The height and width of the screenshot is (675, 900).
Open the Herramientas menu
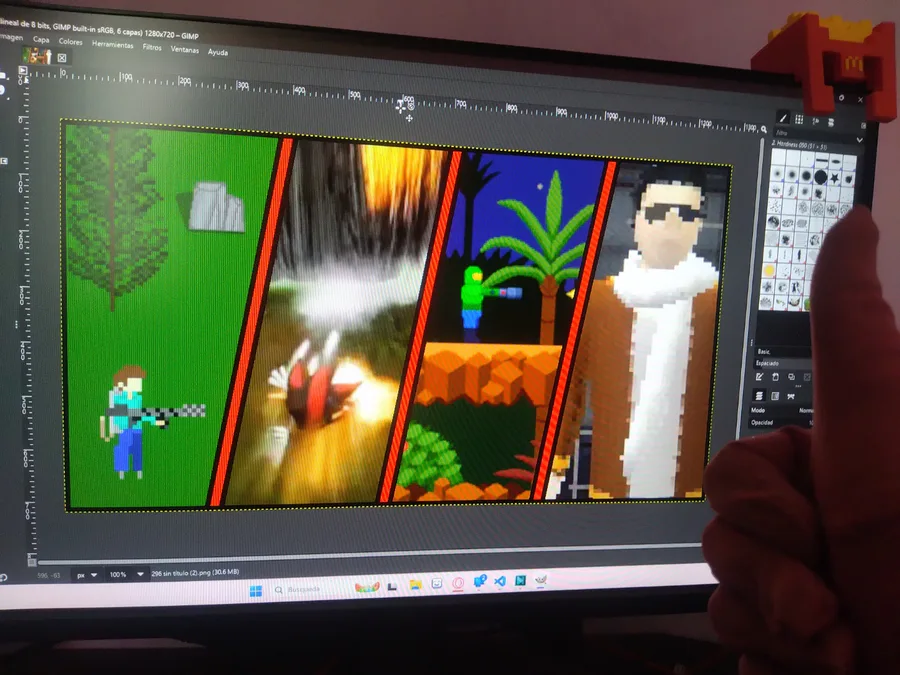112,45
